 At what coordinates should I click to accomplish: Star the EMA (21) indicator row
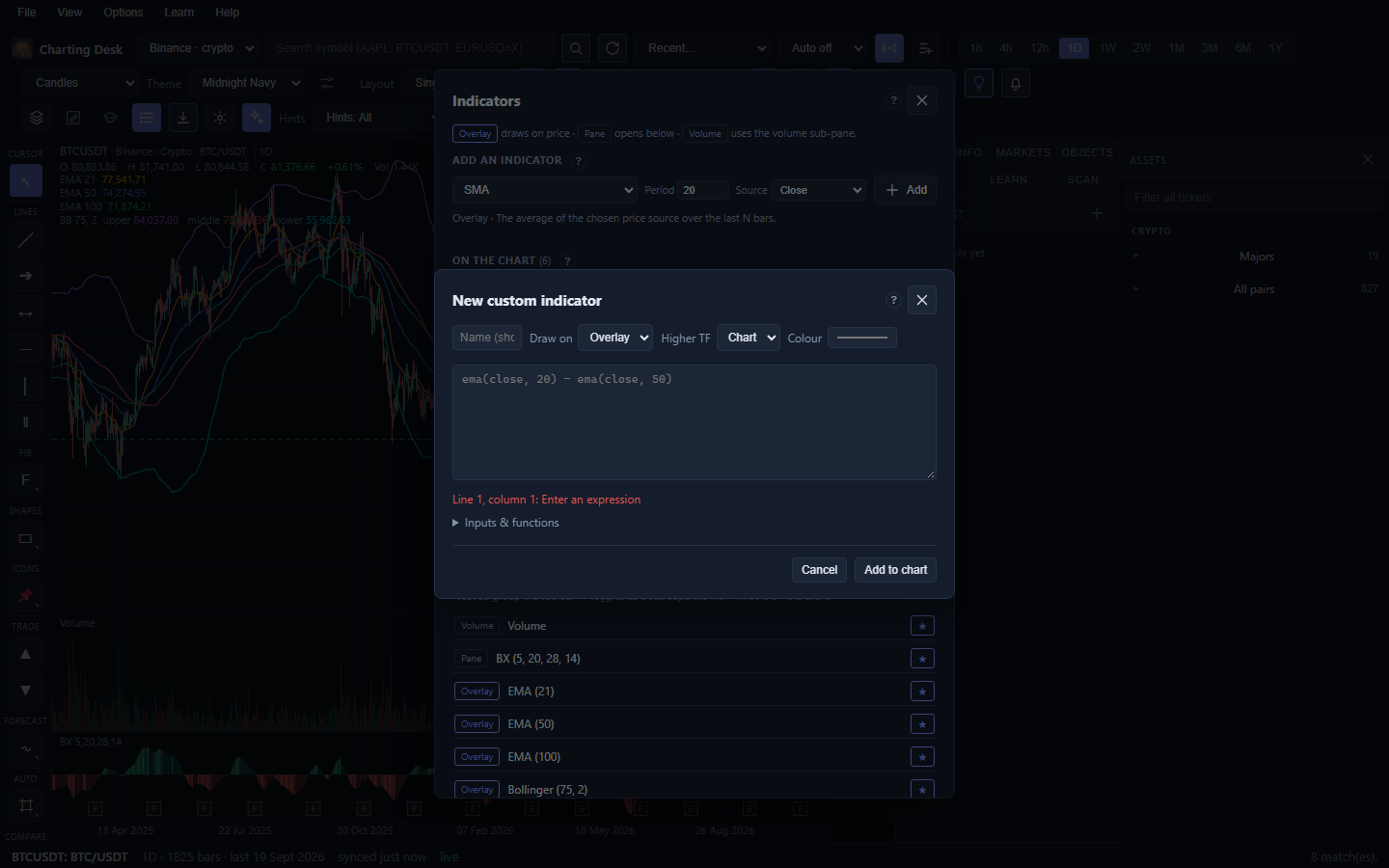click(x=922, y=692)
